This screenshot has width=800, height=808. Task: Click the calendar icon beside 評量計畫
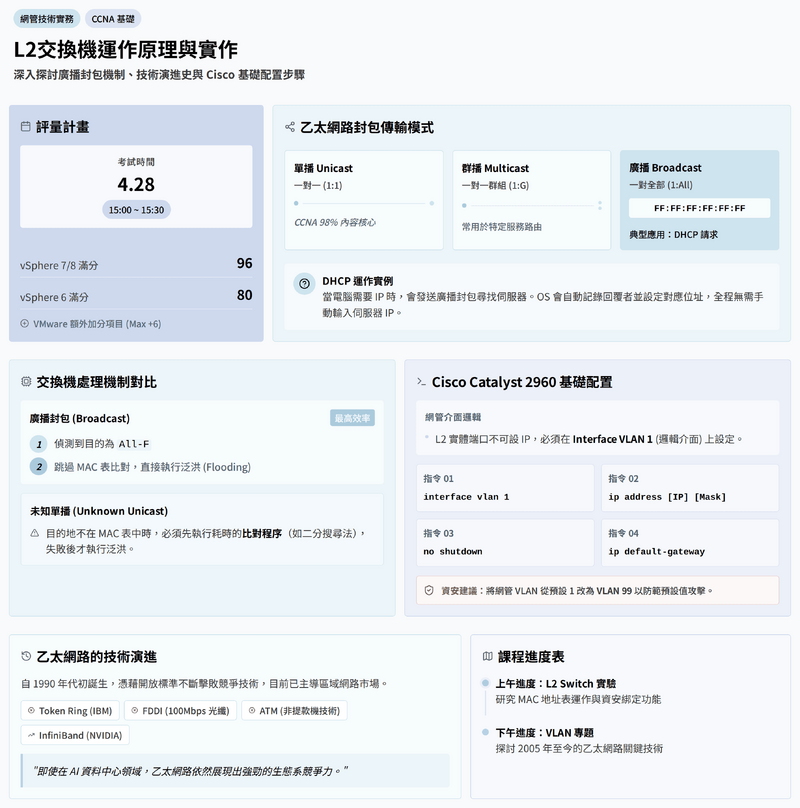click(26, 127)
